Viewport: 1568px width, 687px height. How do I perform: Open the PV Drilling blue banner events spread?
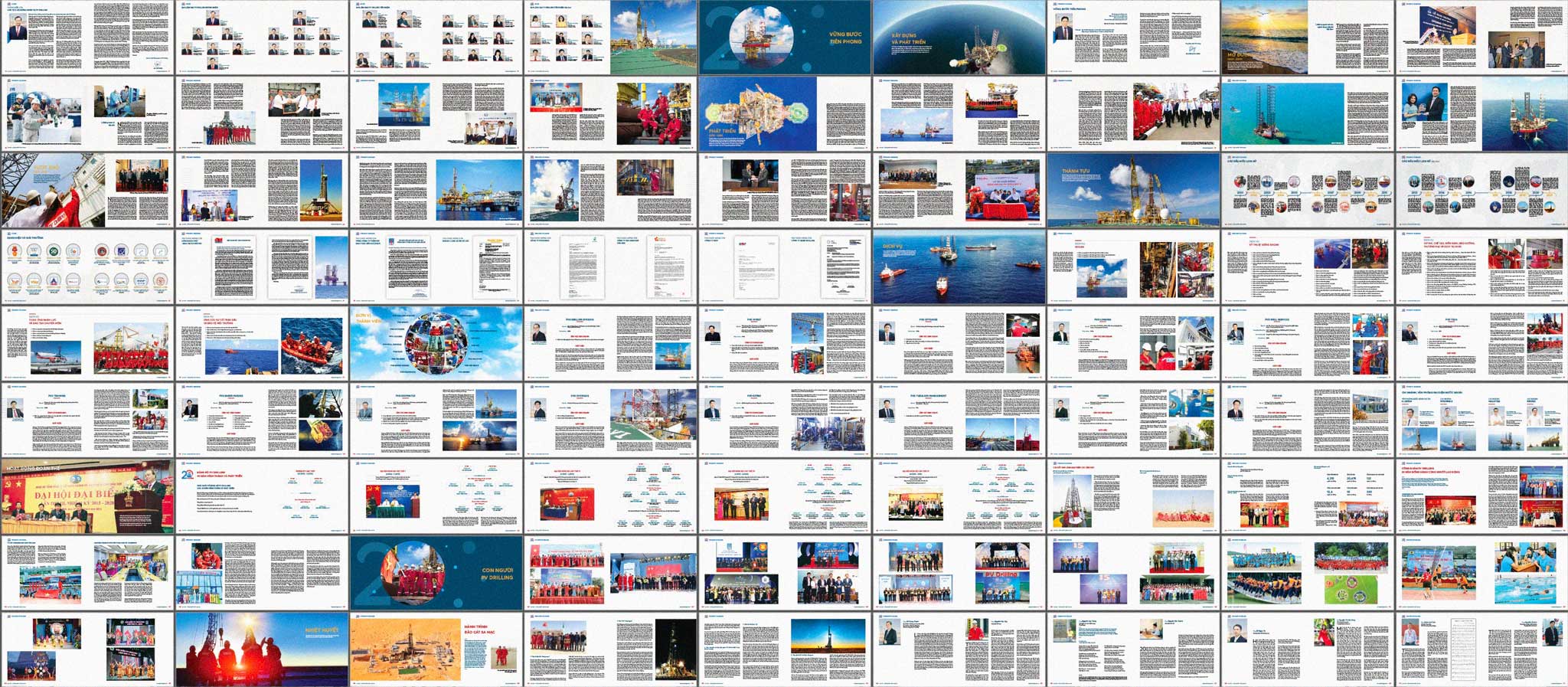[x=959, y=573]
